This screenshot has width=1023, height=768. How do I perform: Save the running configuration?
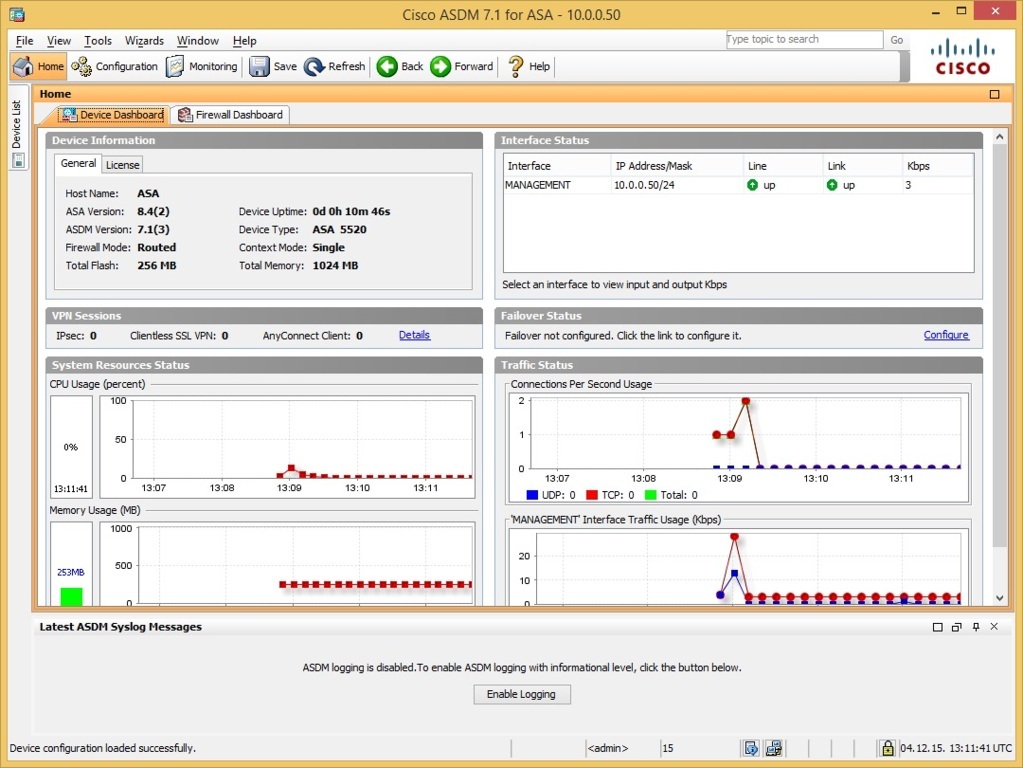[273, 67]
